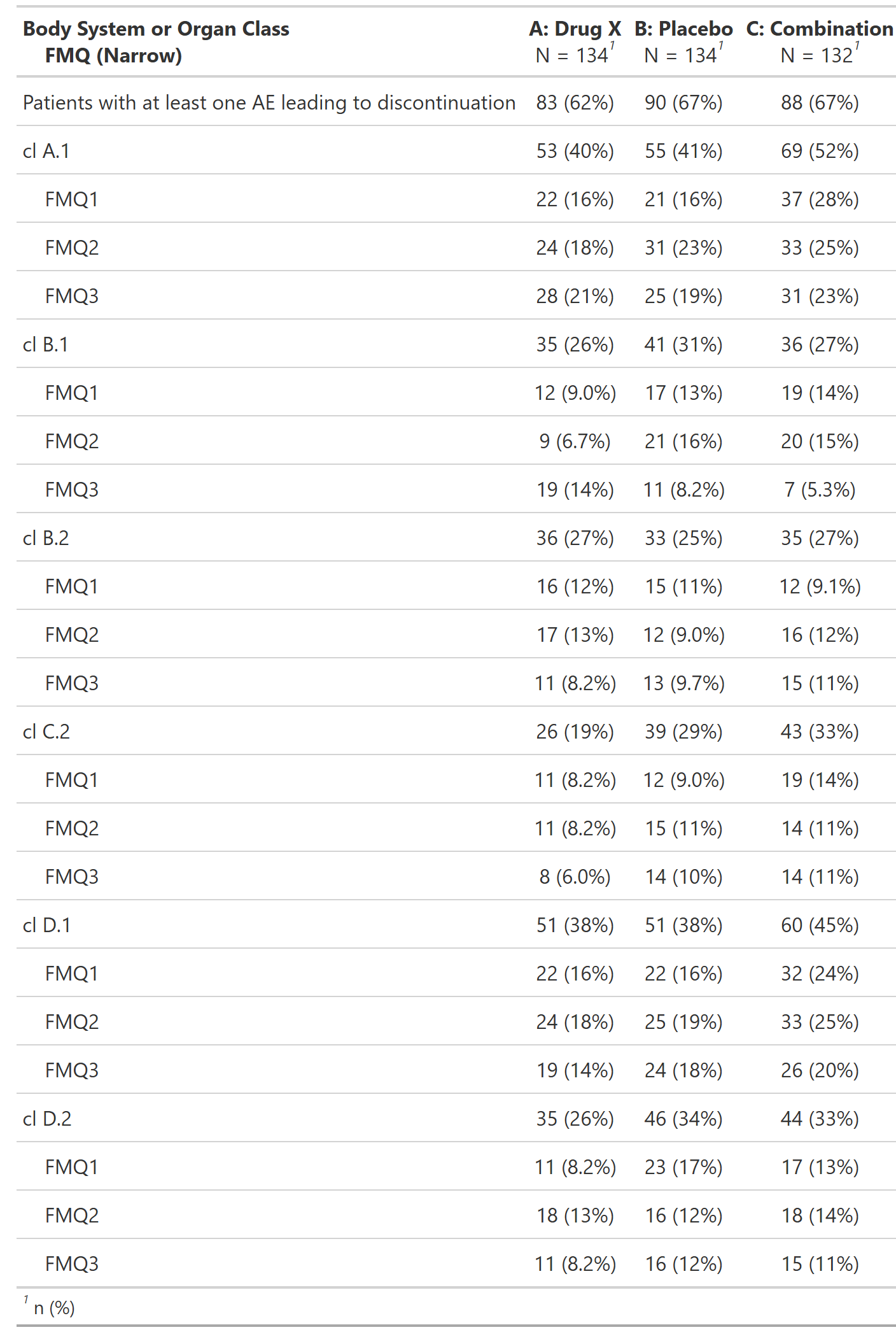Screen dimensions: 896x1332
Task: Select the 'cl D.2' row label
Action: pos(47,1119)
